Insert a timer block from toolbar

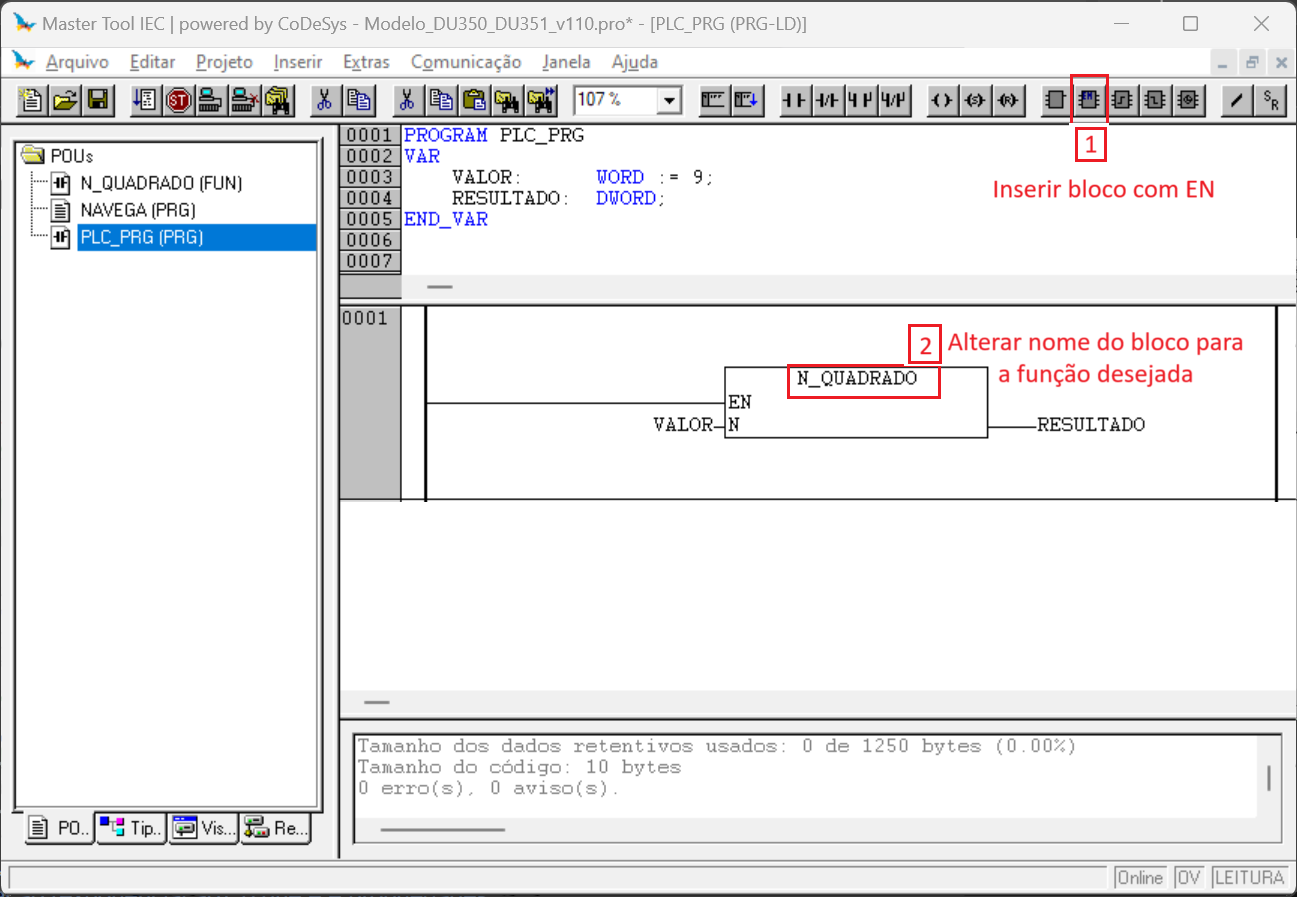tap(1187, 100)
